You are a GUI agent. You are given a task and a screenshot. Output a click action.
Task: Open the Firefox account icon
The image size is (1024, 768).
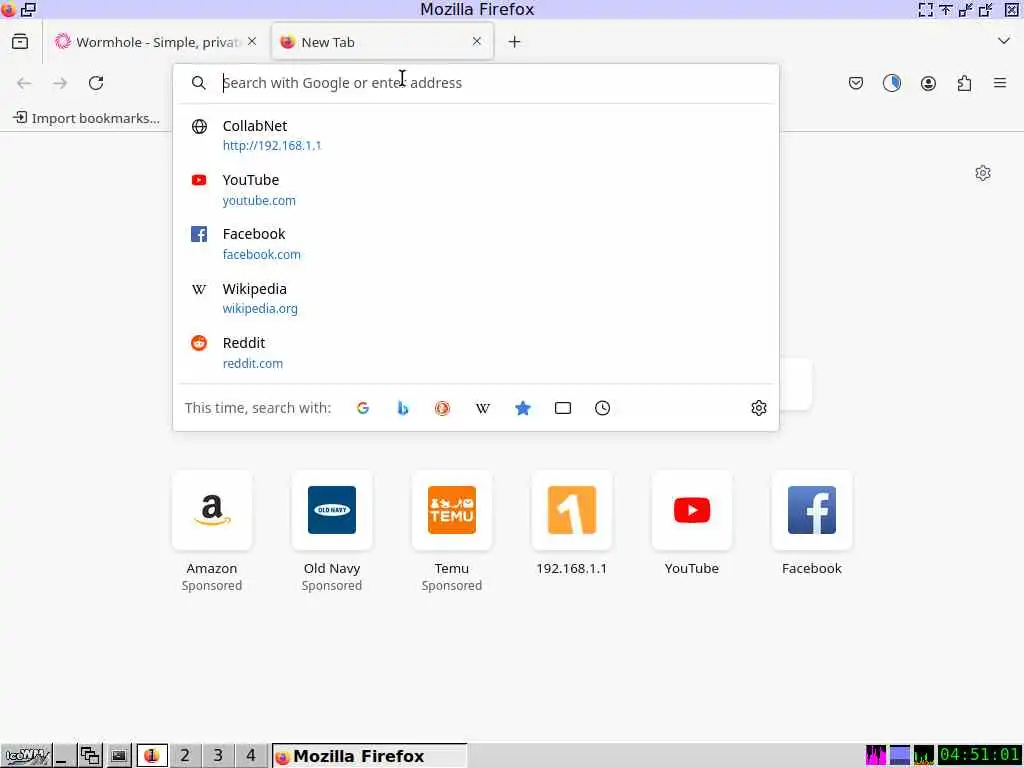[928, 83]
